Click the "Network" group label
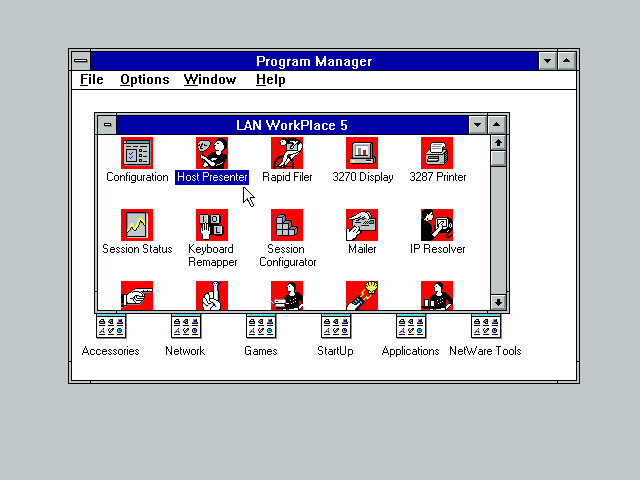640x480 pixels. coord(185,351)
